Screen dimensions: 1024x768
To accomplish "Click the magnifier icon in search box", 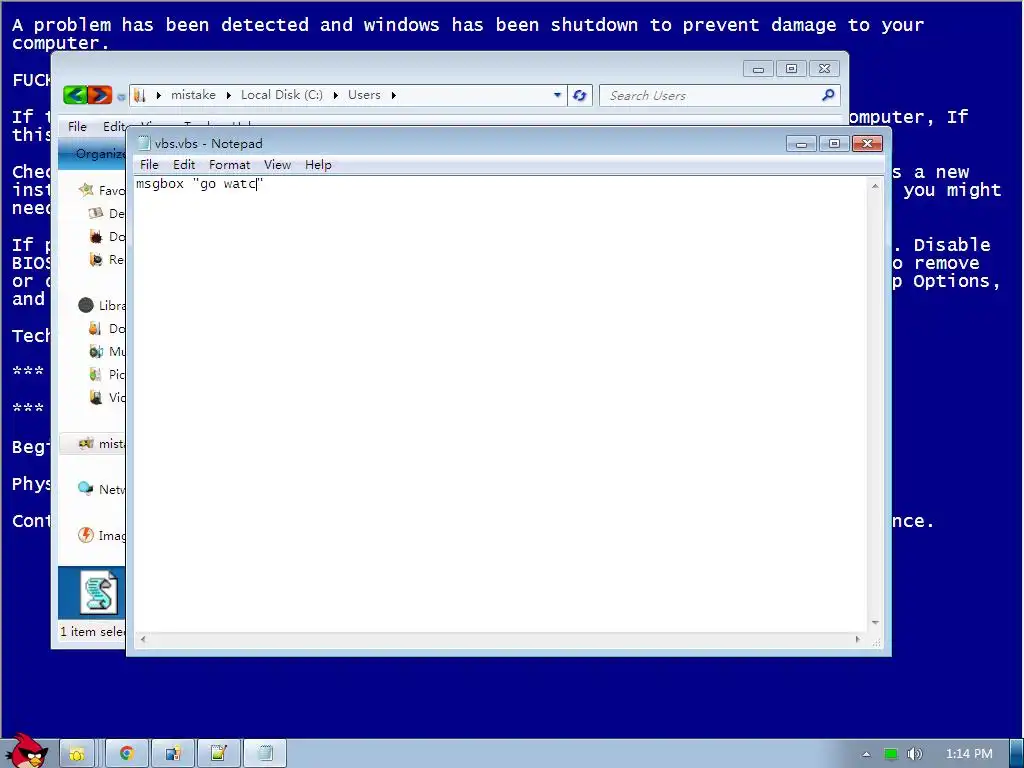I will click(828, 95).
